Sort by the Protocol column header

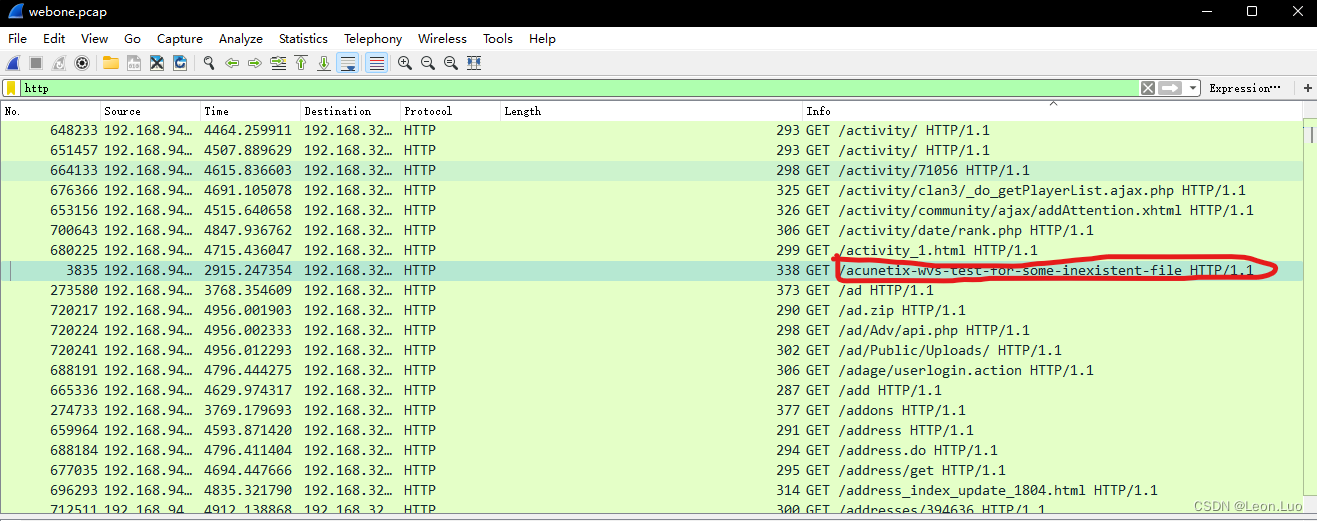click(x=450, y=111)
